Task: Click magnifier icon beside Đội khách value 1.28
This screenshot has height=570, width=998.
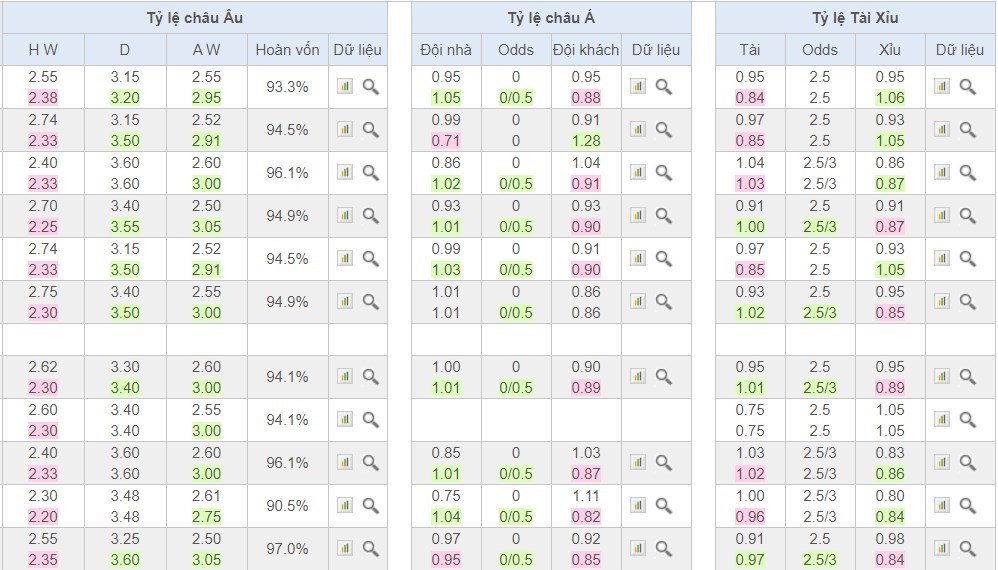Action: 664,129
